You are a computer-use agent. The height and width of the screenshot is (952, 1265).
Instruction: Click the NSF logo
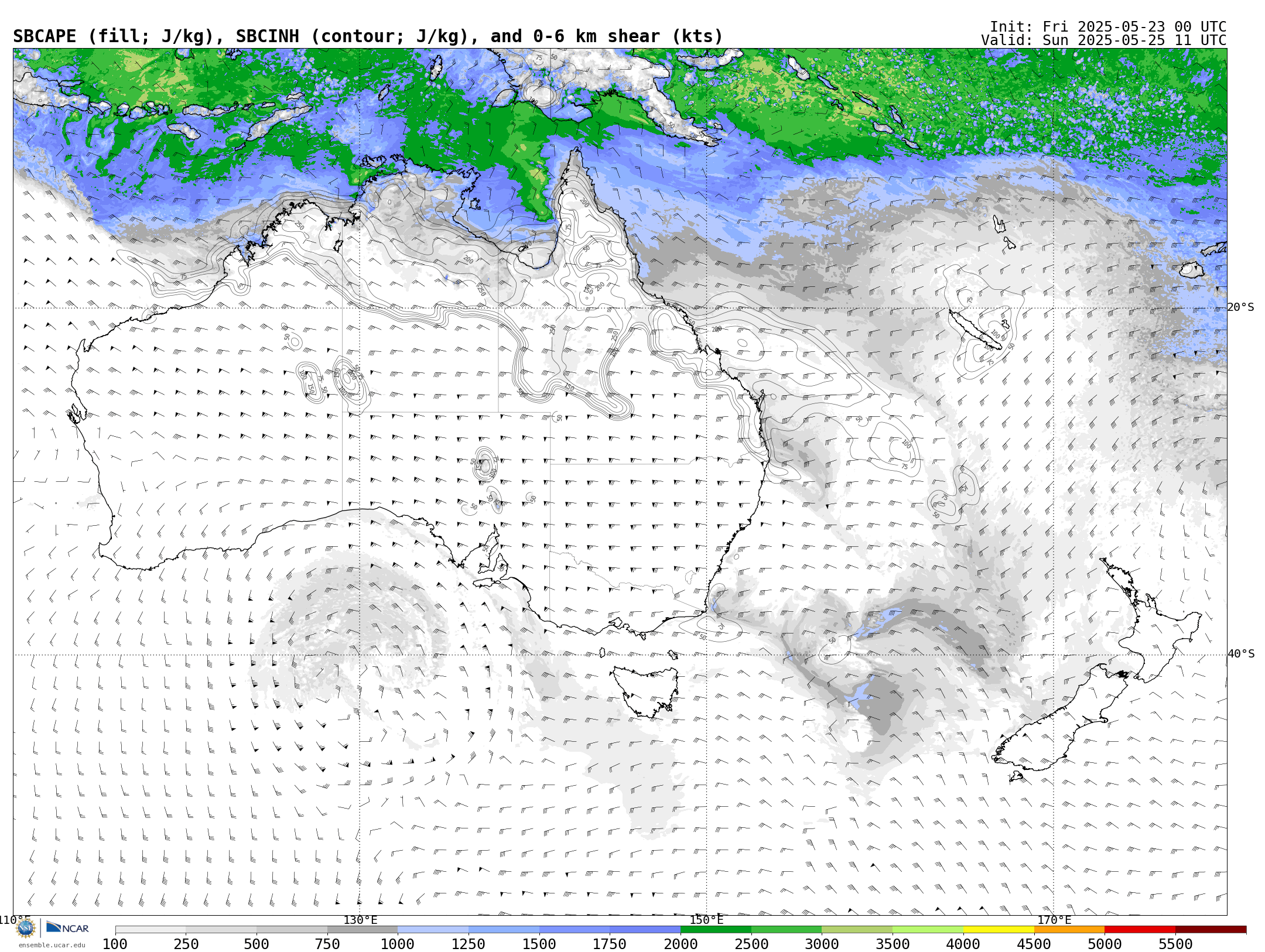coord(26,928)
